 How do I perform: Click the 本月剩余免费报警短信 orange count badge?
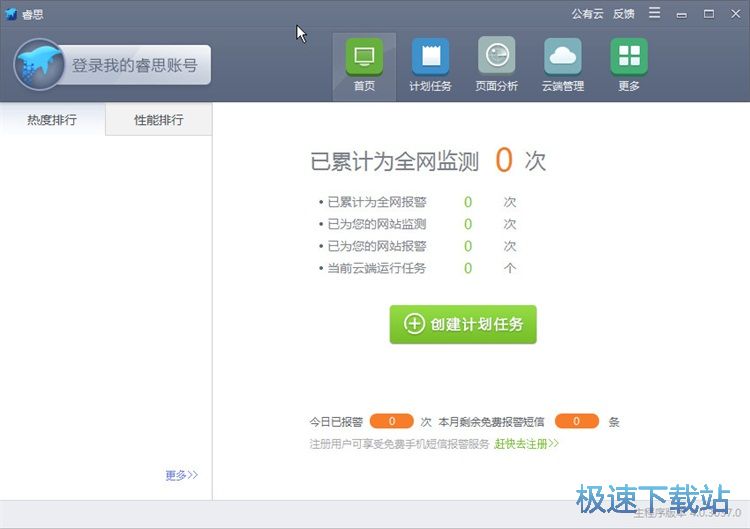click(x=576, y=421)
